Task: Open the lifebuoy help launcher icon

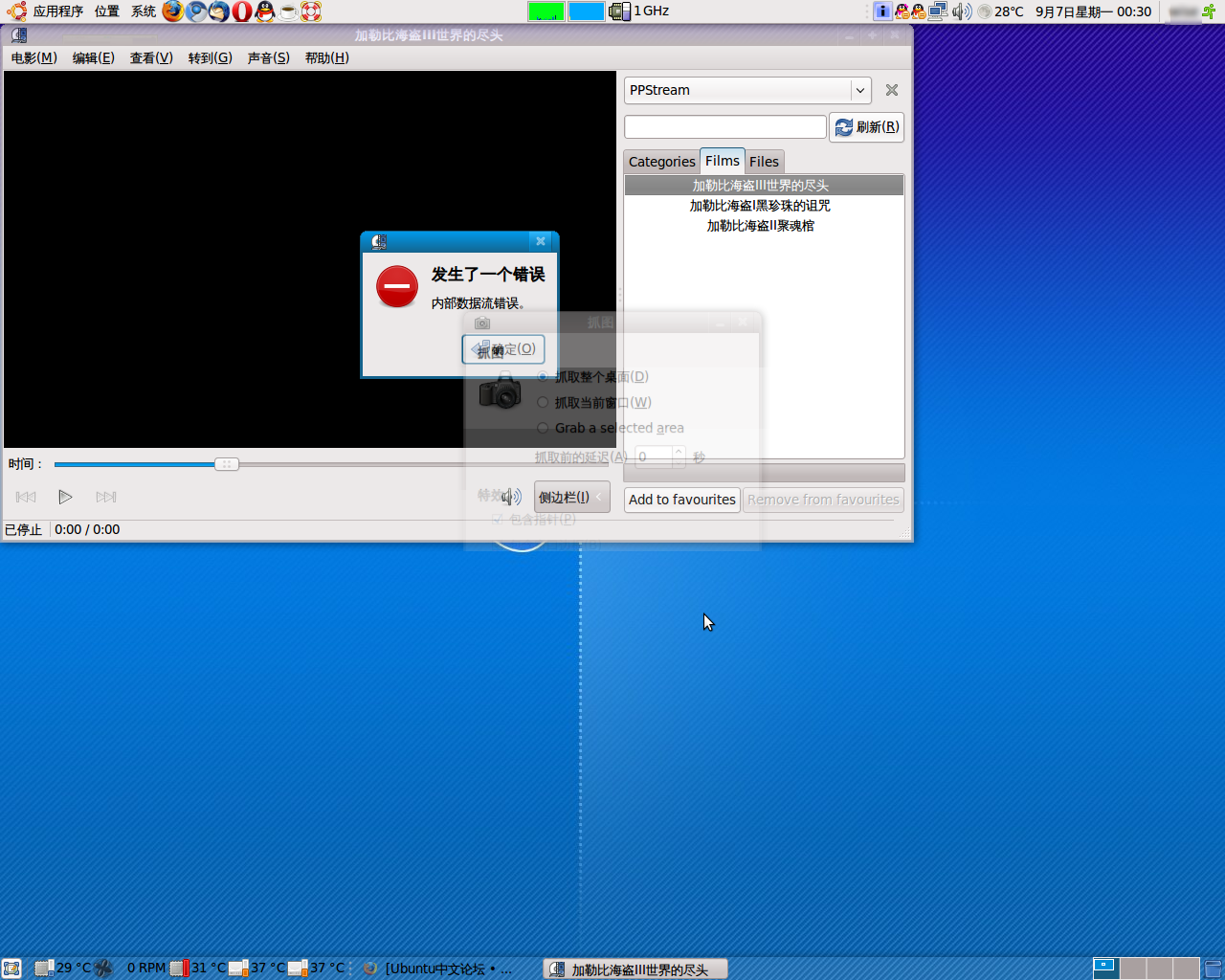Action: pyautogui.click(x=311, y=11)
